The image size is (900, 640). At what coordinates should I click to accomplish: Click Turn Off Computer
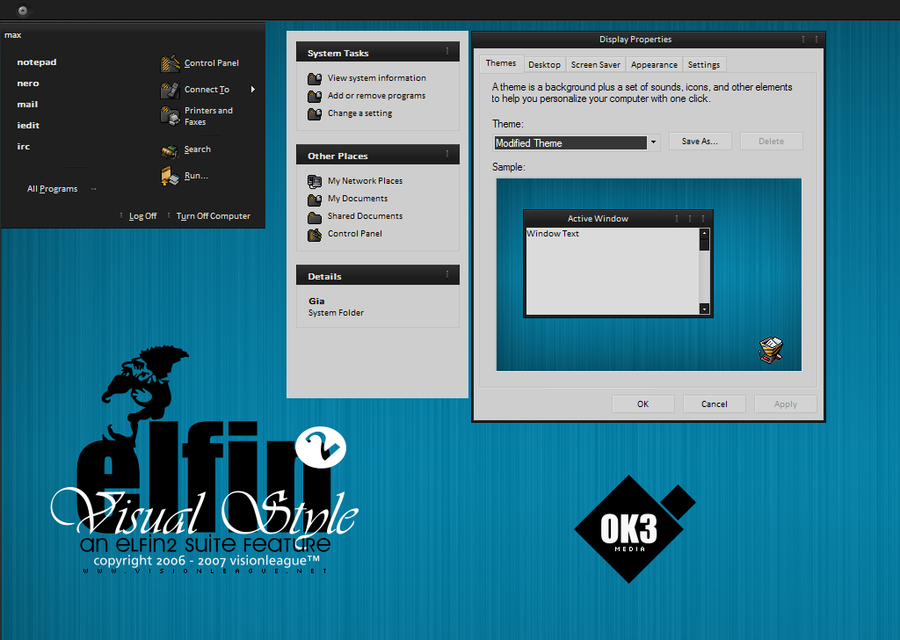click(213, 216)
